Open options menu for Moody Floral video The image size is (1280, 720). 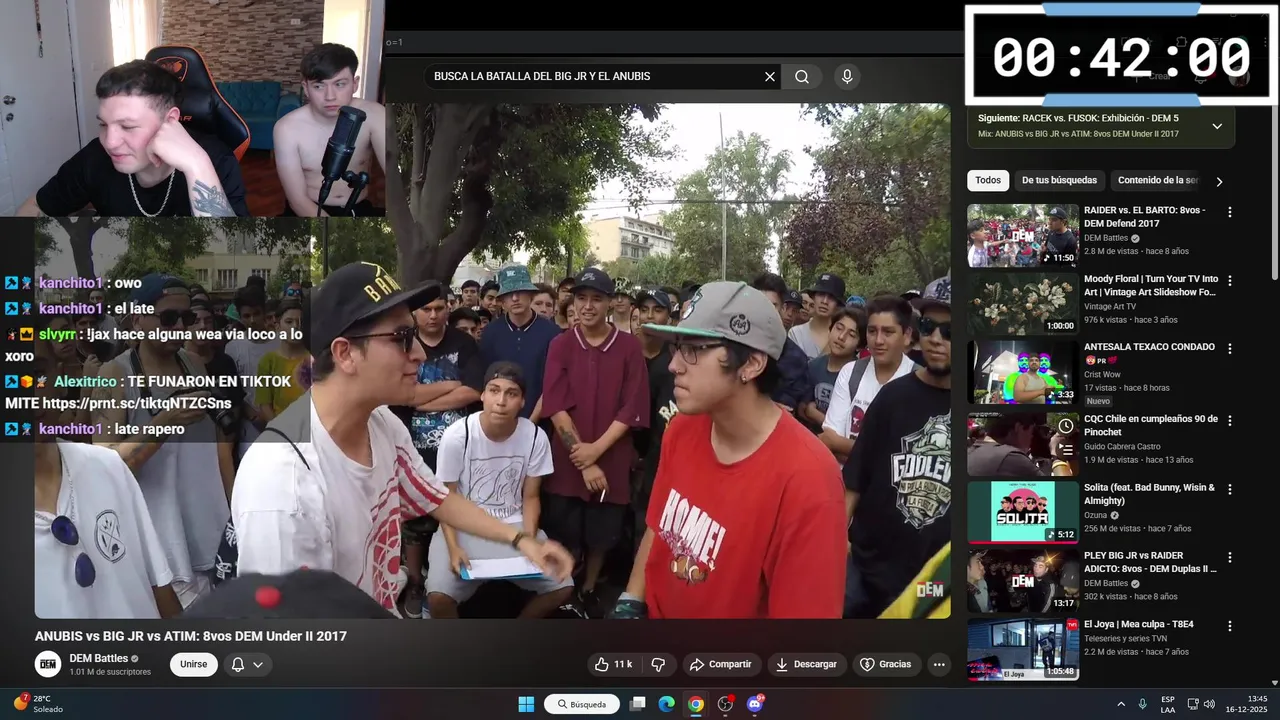[1230, 281]
